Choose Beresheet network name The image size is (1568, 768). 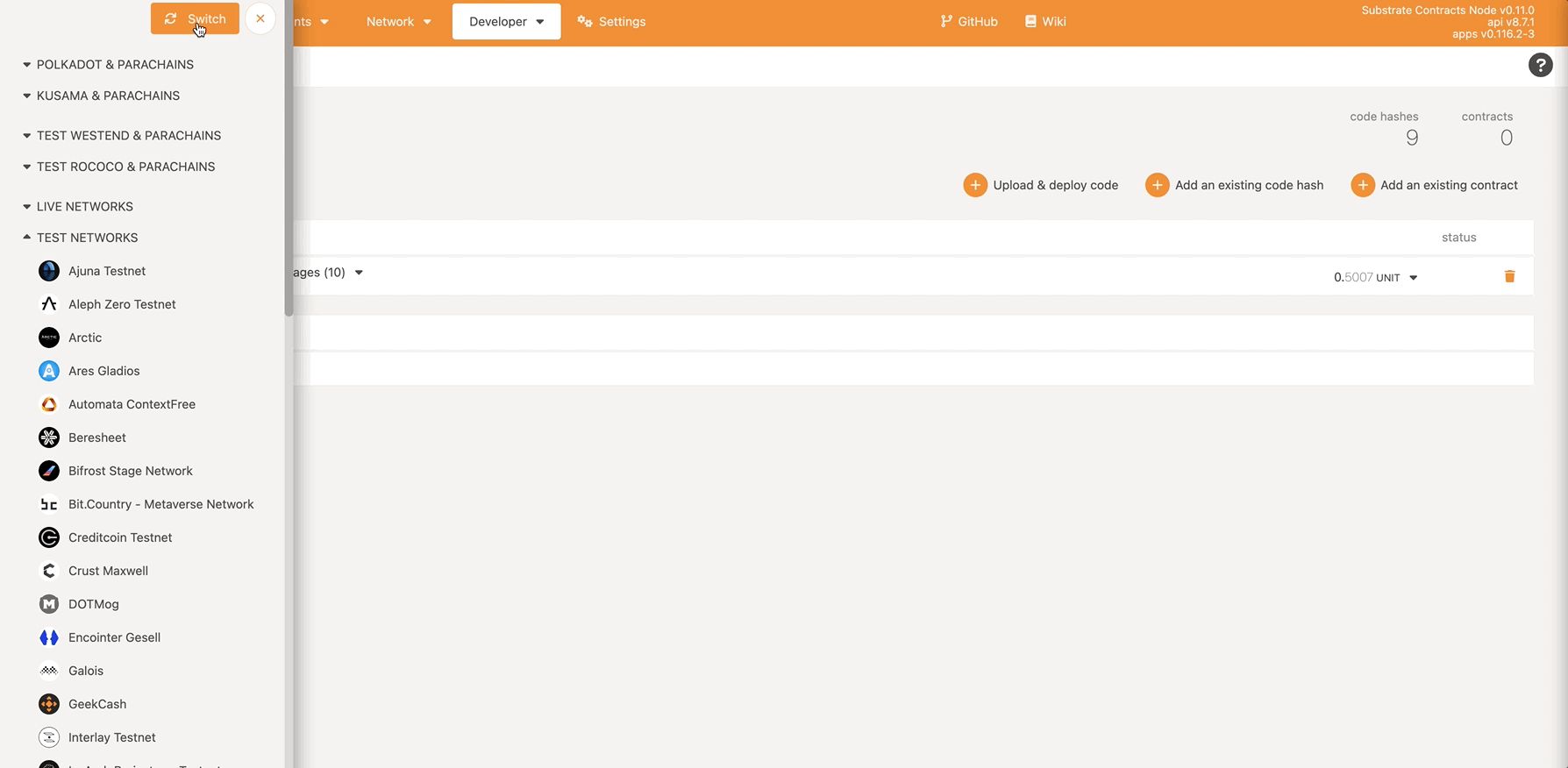pos(97,437)
